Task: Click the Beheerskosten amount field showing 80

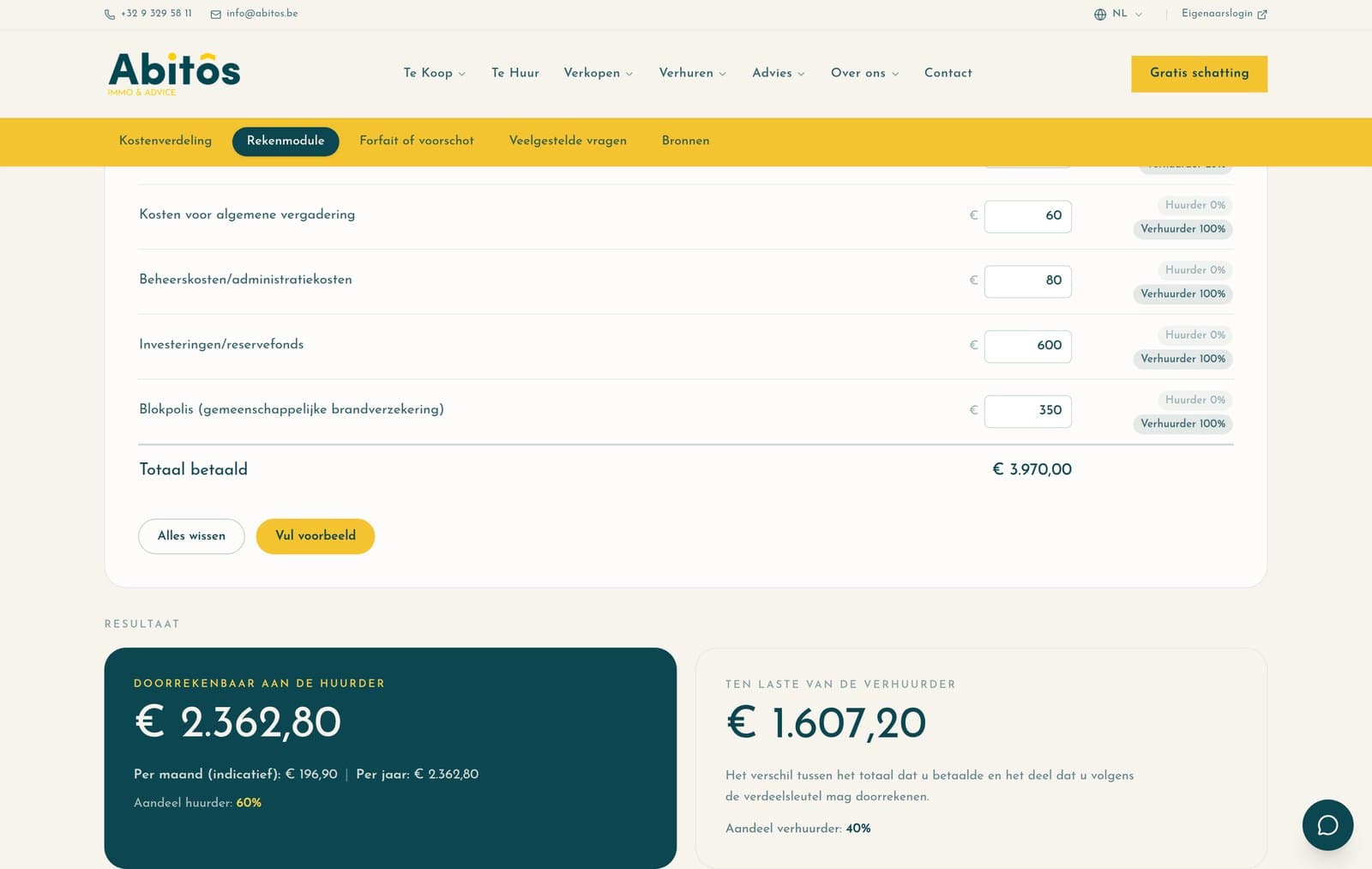Action: click(x=1027, y=281)
